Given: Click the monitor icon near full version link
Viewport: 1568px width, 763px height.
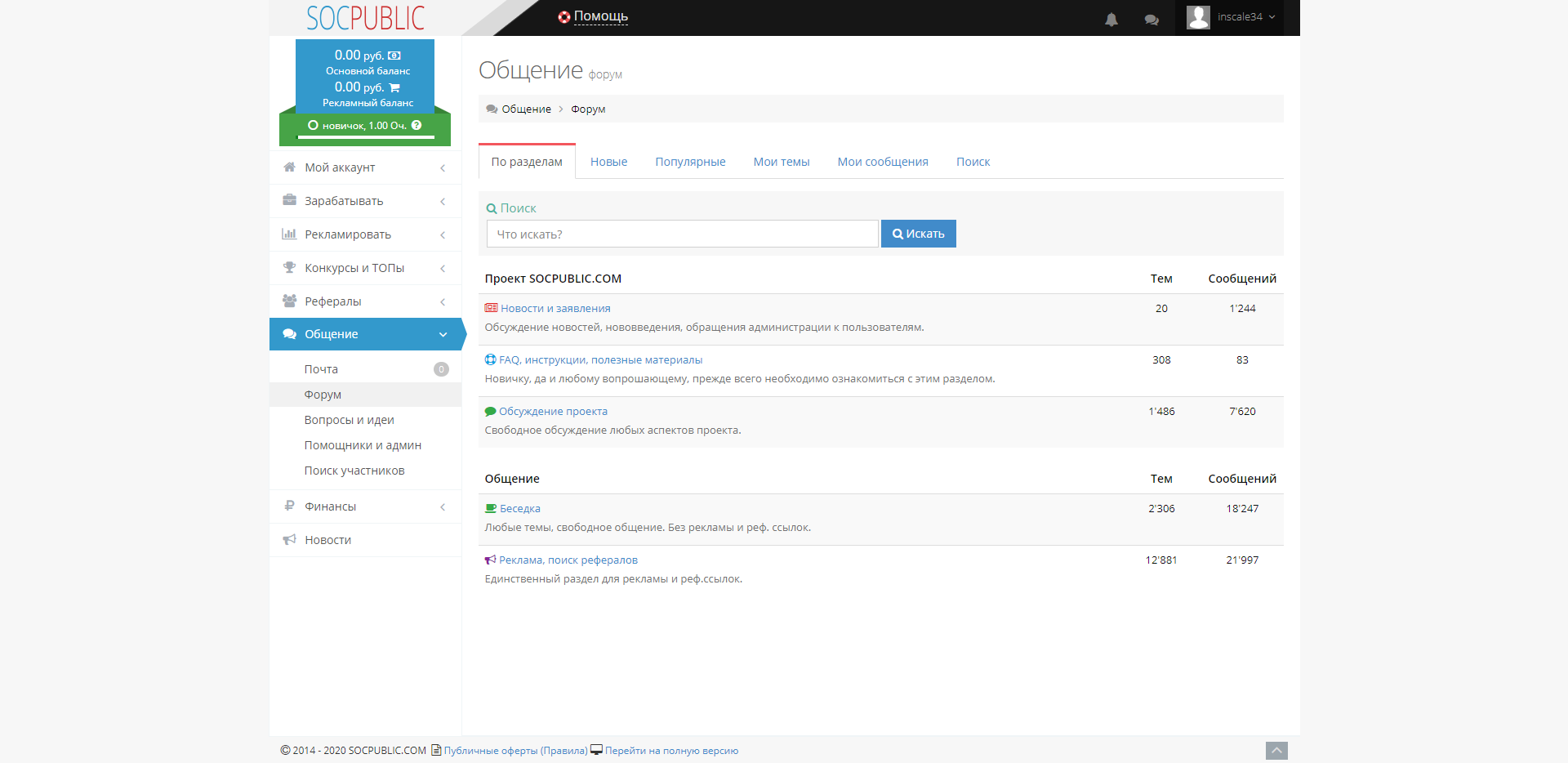Looking at the screenshot, I should tap(597, 750).
